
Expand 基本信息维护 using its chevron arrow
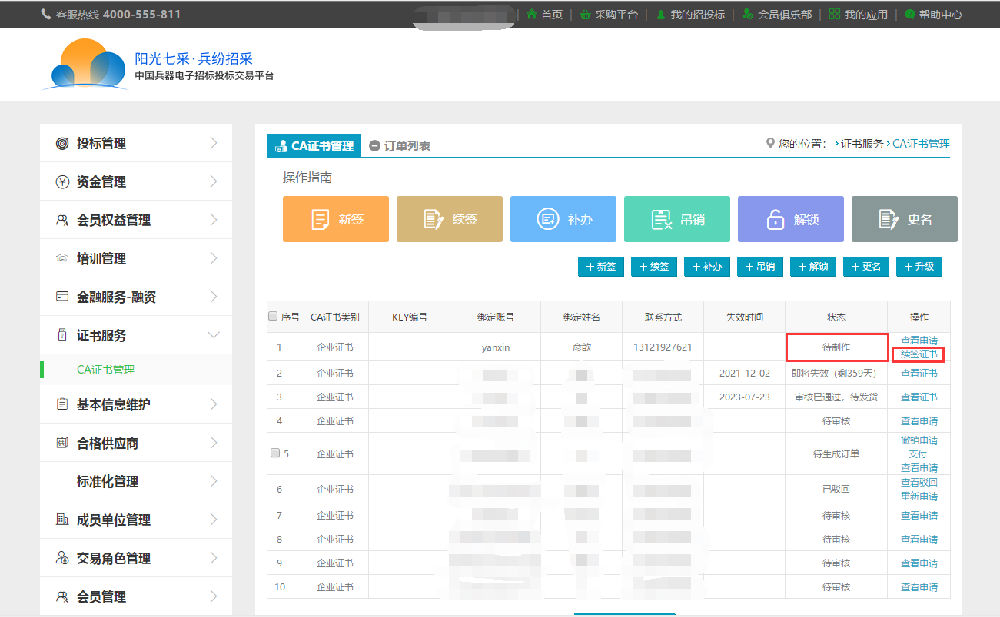pyautogui.click(x=214, y=404)
